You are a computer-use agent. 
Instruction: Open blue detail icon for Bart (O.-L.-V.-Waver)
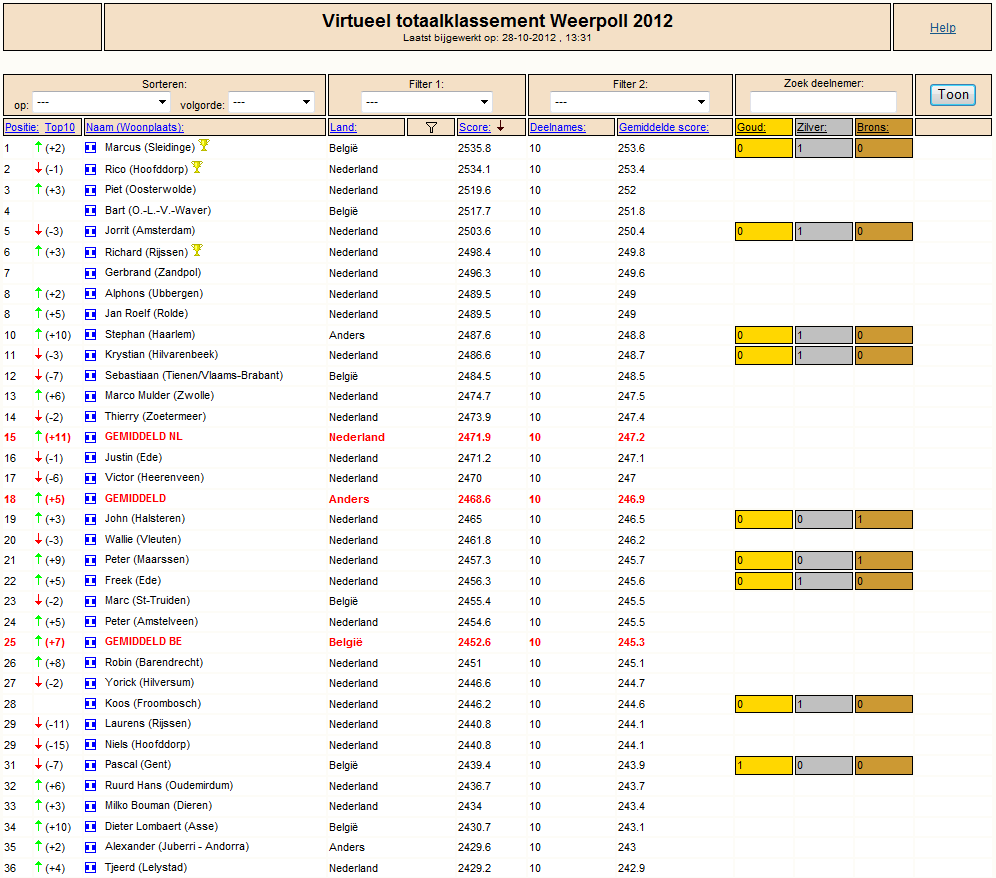(x=91, y=210)
